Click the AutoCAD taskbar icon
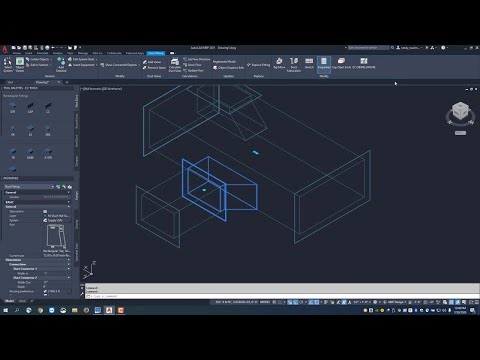The image size is (480, 360). click(109, 310)
